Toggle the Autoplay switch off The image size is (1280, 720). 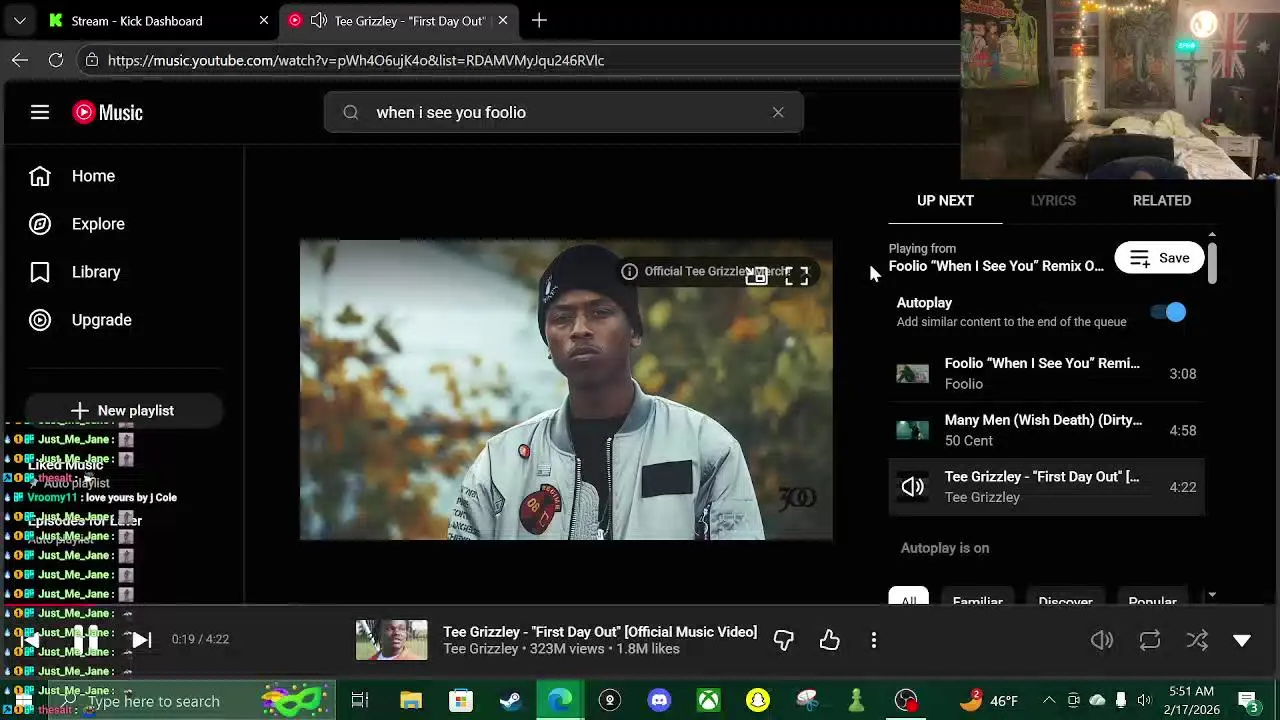1168,312
